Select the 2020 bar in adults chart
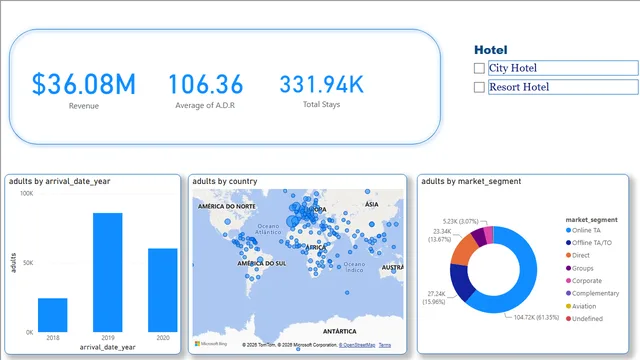Image resolution: width=640 pixels, height=360 pixels. [x=162, y=290]
